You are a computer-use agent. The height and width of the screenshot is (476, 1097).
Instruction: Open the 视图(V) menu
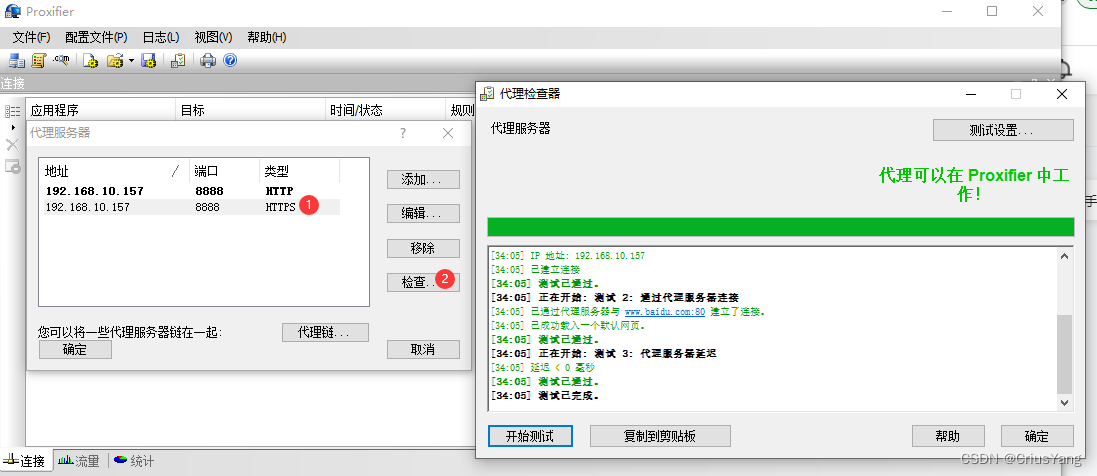213,37
